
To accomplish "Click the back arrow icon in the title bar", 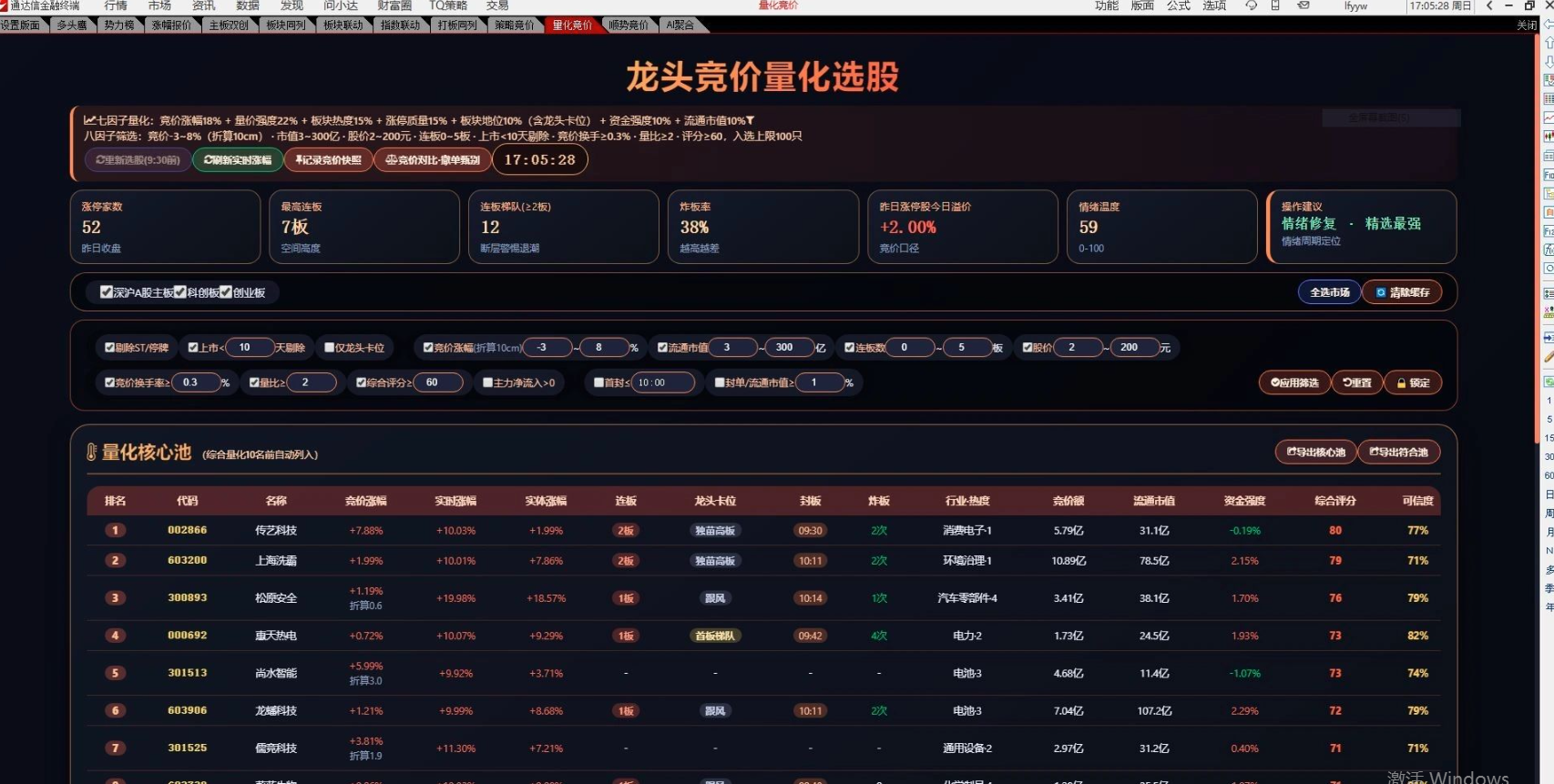I will pyautogui.click(x=1489, y=5).
